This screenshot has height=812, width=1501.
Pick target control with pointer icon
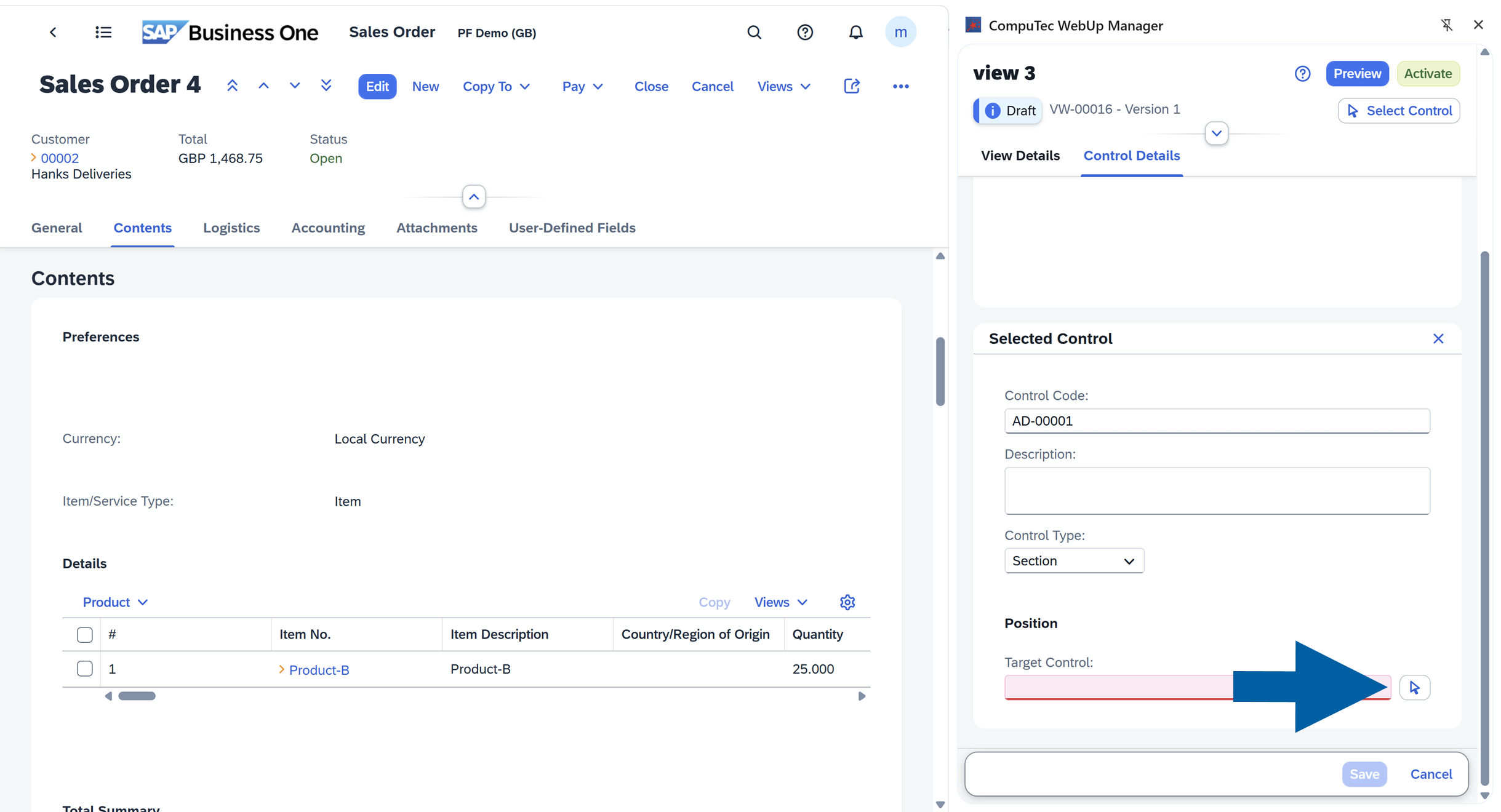click(x=1414, y=687)
